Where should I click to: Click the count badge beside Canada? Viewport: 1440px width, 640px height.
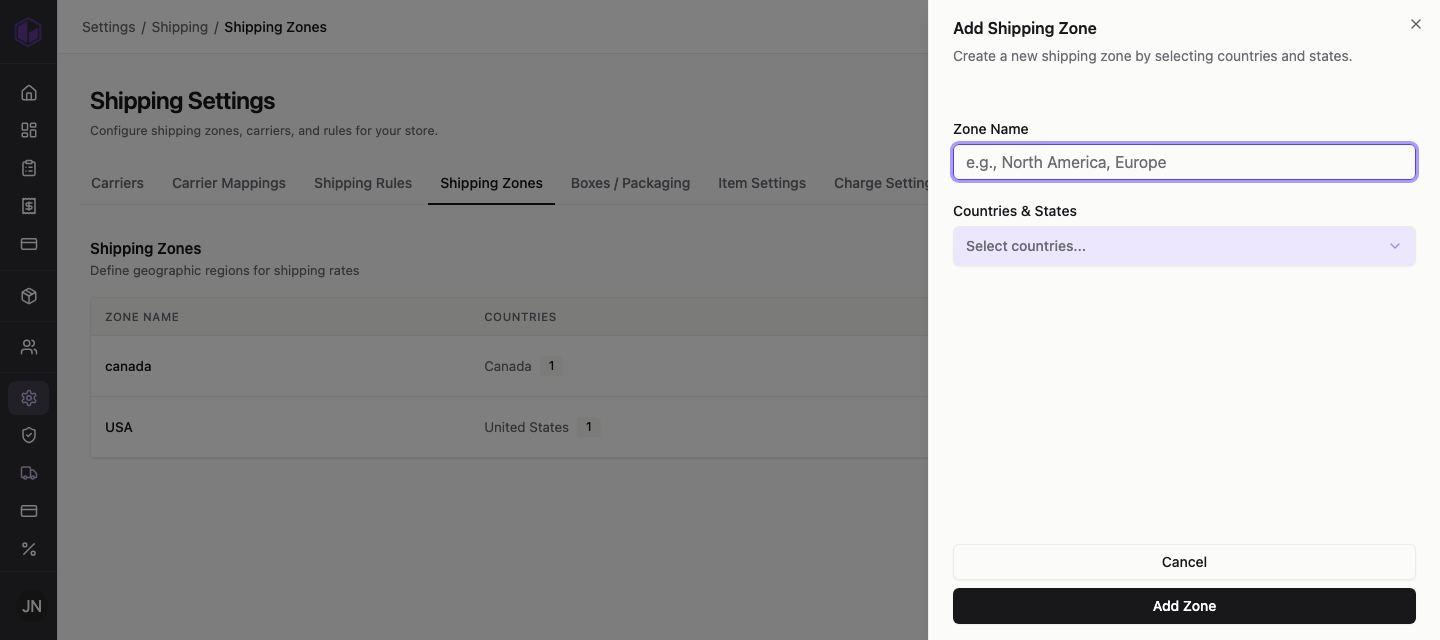coord(551,366)
